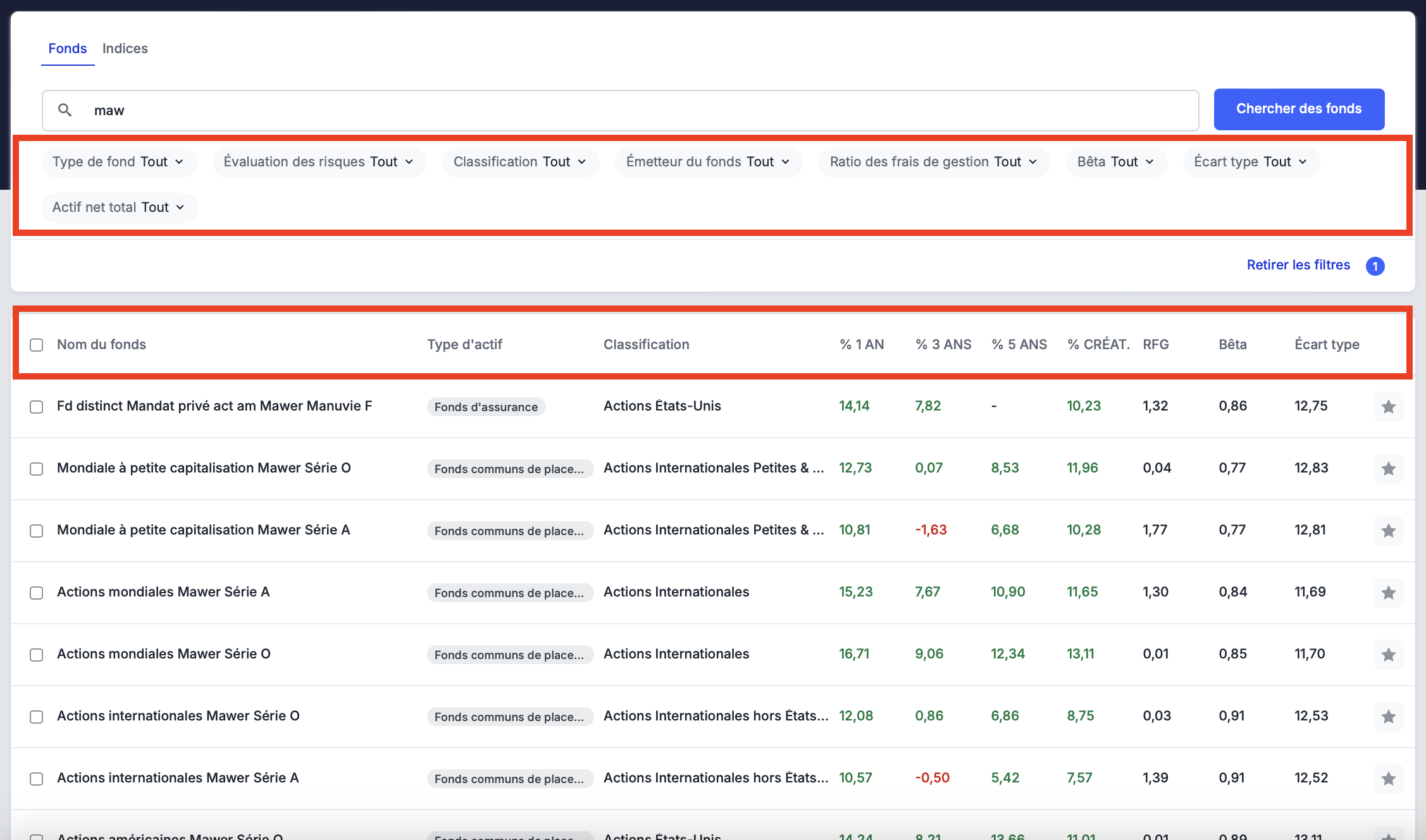
Task: Select Actions mondiales Mawer Série A checkbox
Action: pyautogui.click(x=37, y=593)
